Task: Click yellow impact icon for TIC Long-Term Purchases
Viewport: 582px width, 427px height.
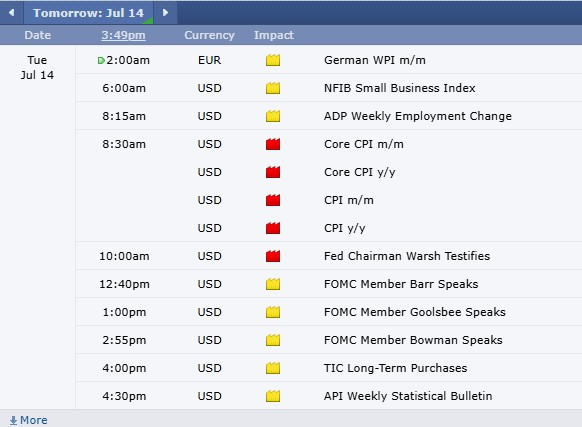Action: click(x=273, y=368)
